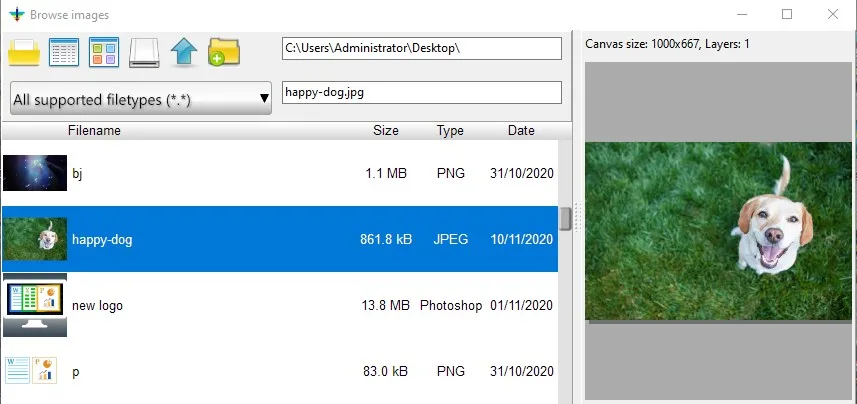Sort by Date column header

[521, 131]
